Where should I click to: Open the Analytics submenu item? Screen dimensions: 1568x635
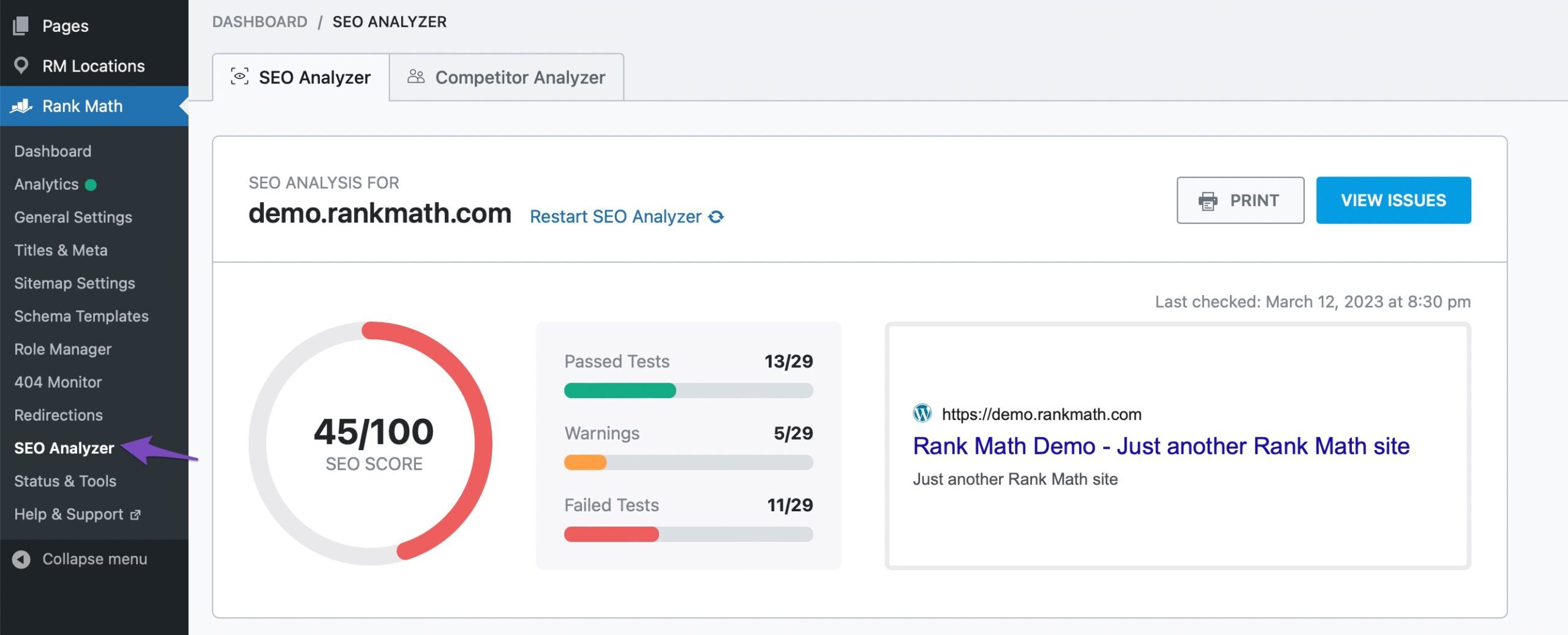coord(47,184)
